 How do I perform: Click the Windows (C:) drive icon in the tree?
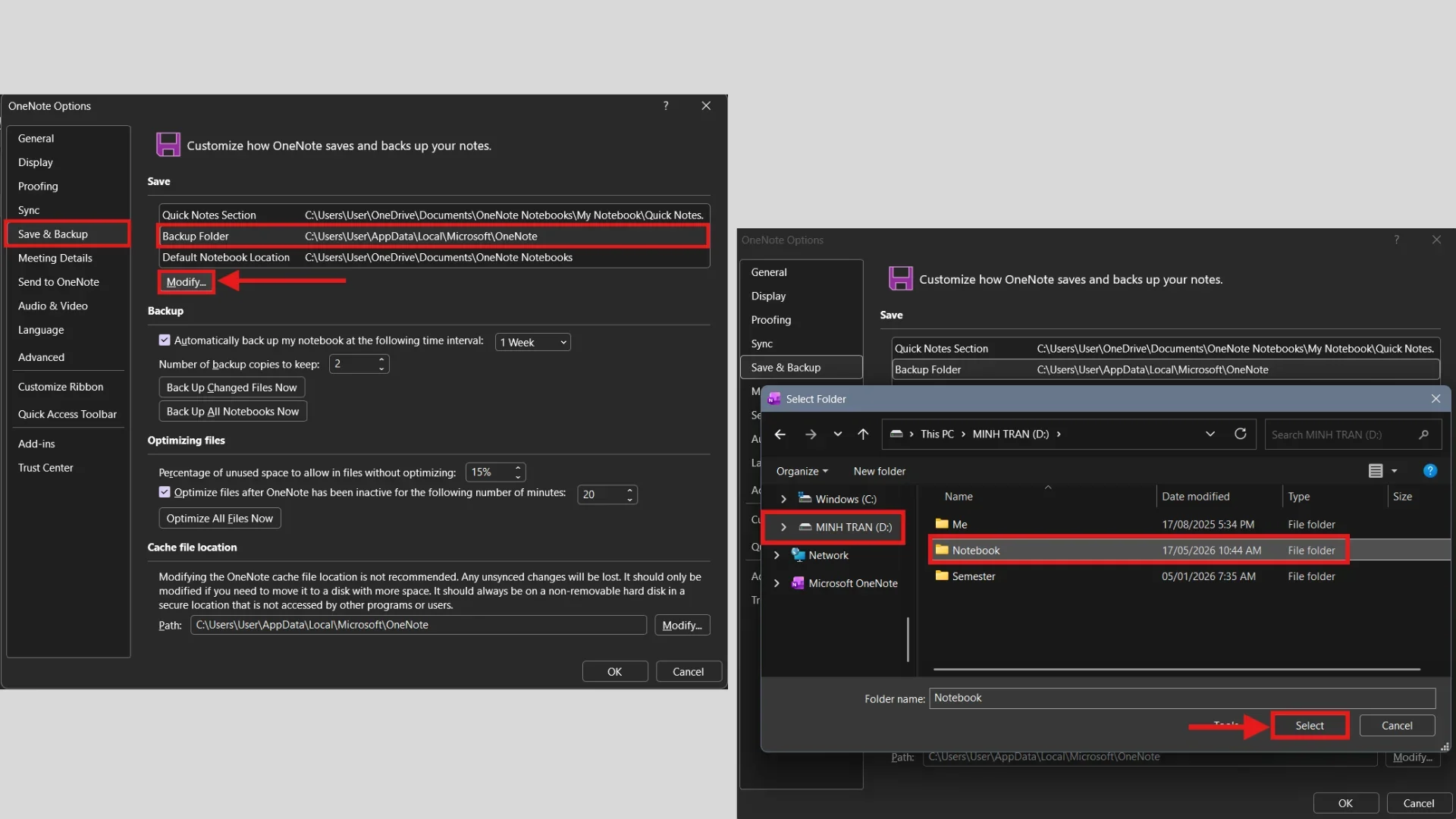[805, 499]
